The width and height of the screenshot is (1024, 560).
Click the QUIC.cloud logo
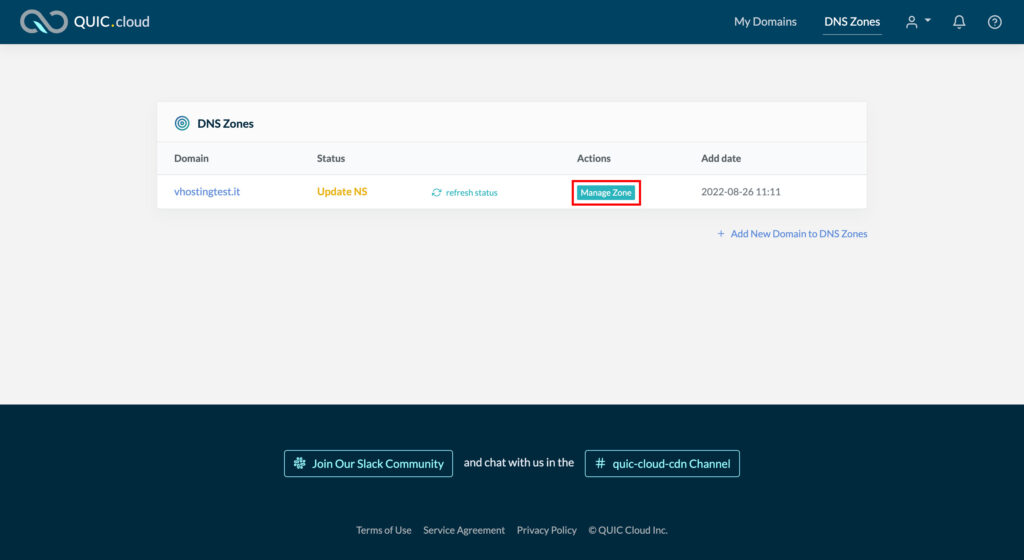click(85, 22)
